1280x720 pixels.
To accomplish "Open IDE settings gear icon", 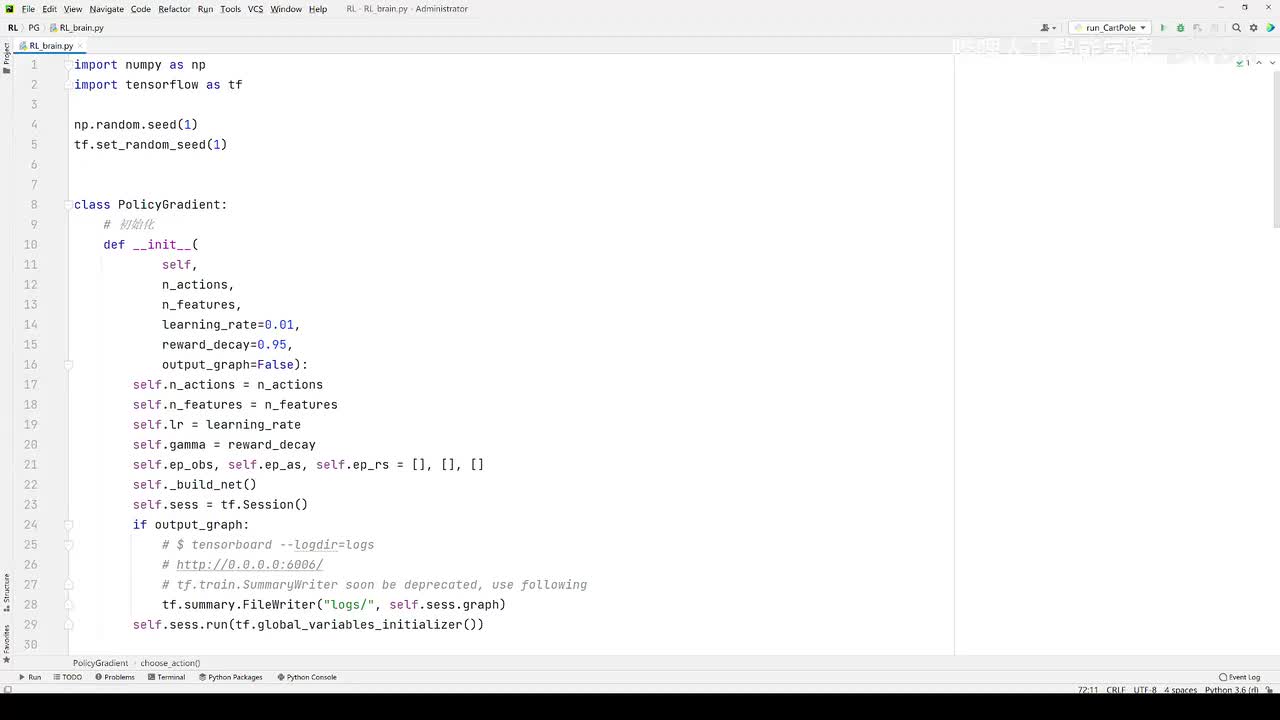I will (x=1252, y=28).
